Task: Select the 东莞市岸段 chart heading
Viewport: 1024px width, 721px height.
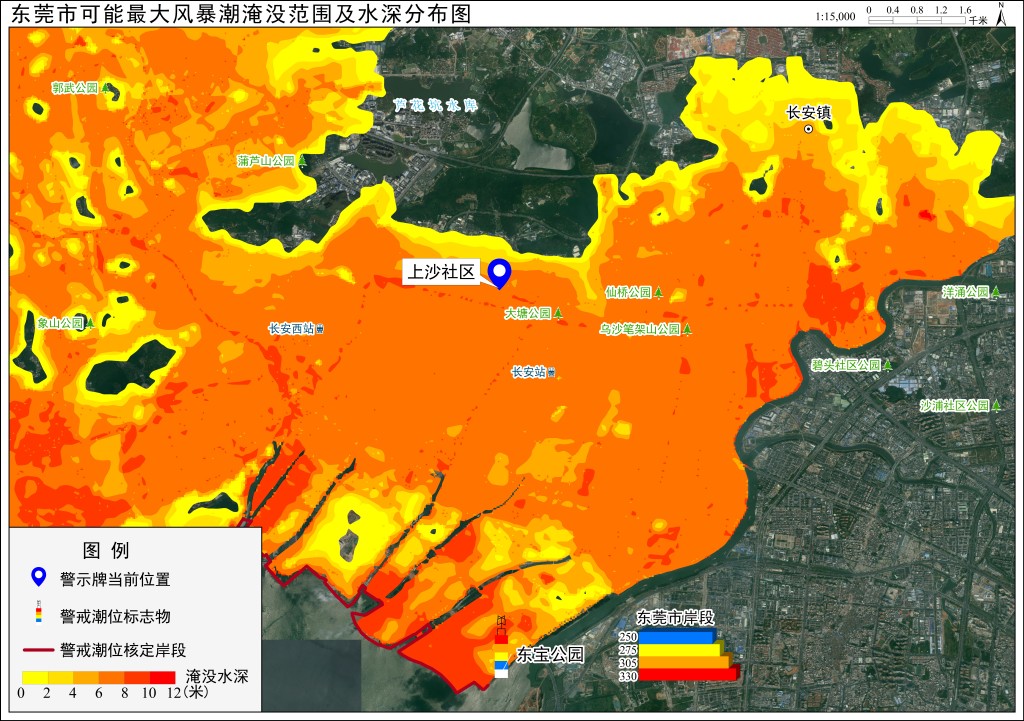Action: [675, 617]
